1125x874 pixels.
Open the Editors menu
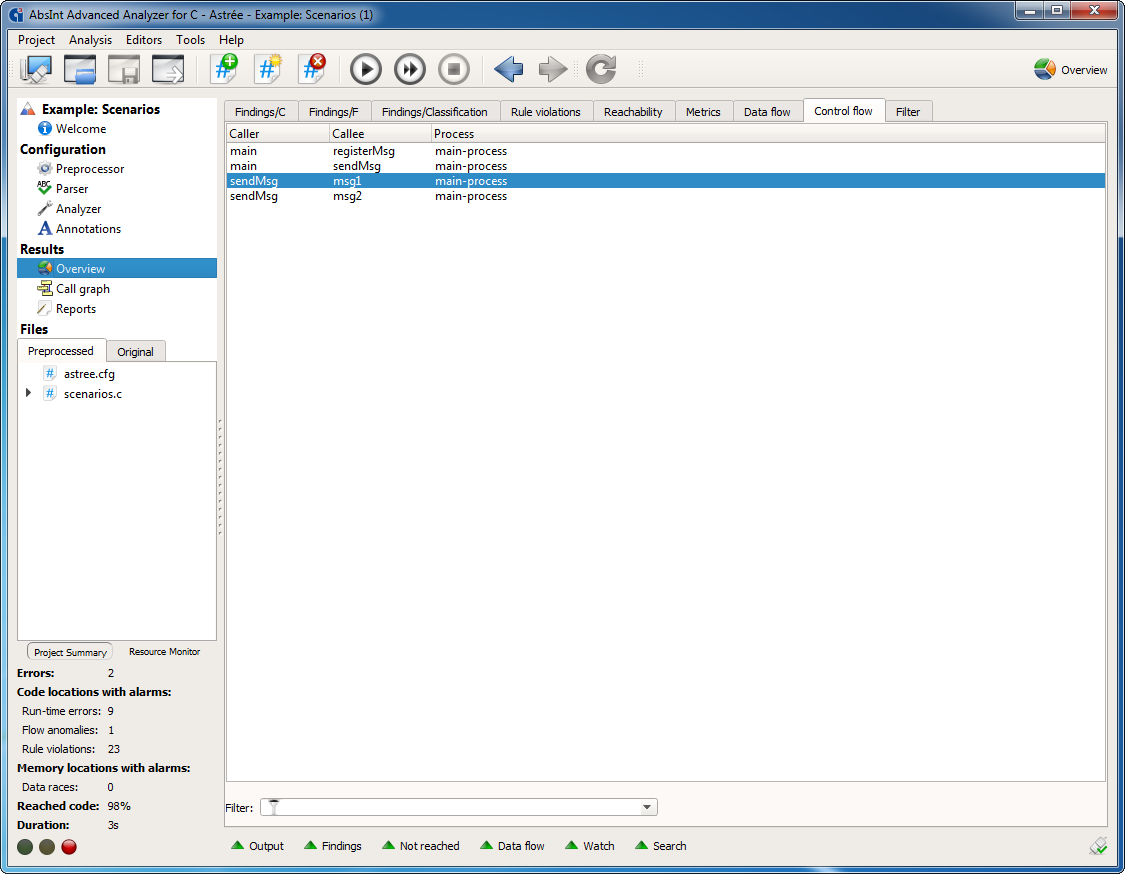(x=143, y=40)
